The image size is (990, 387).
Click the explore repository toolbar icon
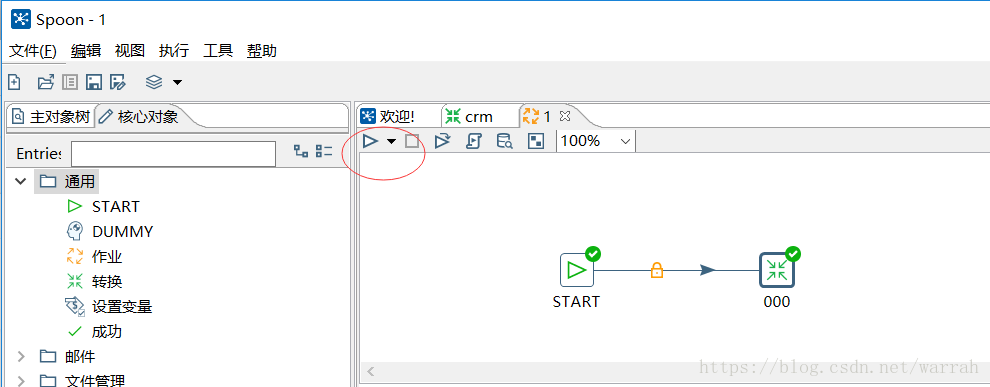[x=70, y=82]
